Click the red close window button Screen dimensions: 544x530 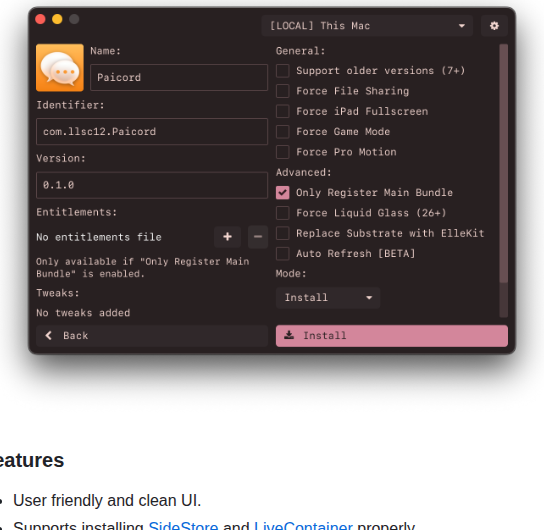40,19
